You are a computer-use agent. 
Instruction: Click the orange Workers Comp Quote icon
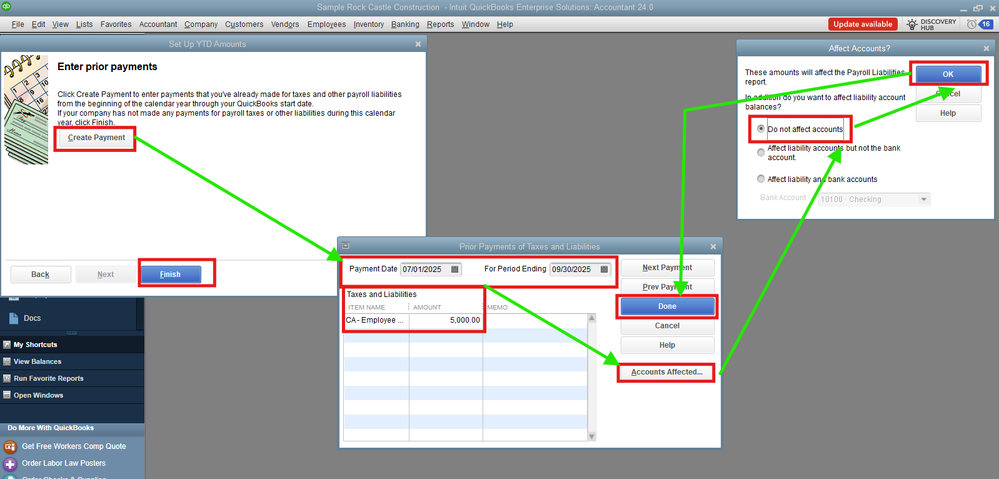pyautogui.click(x=9, y=446)
